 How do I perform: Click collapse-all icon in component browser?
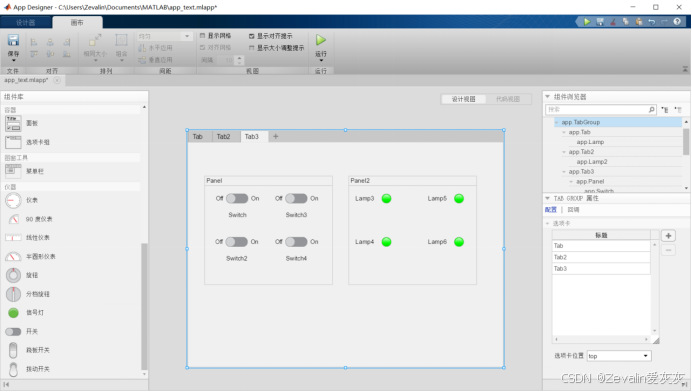[x=678, y=109]
